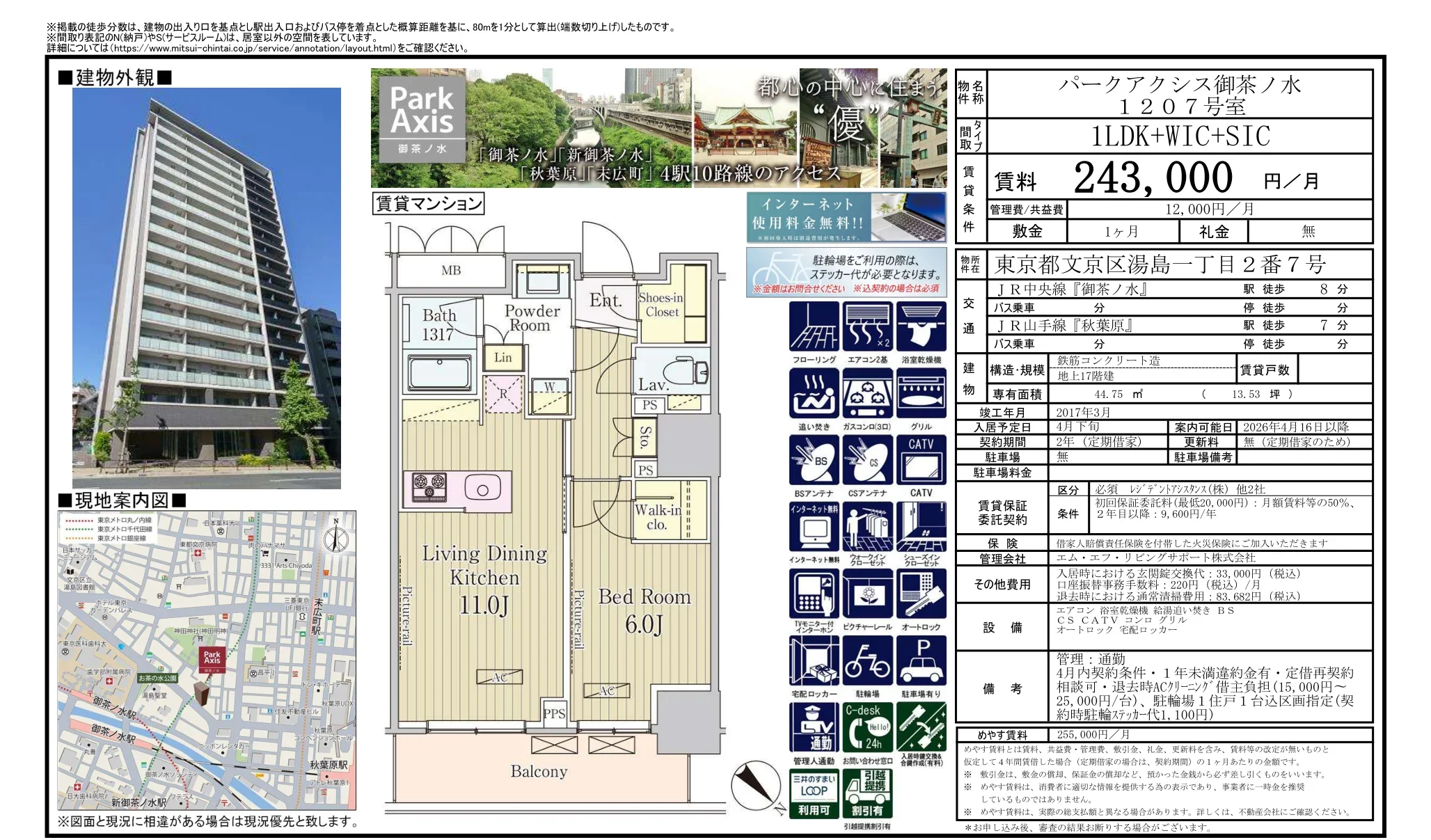Click the moving partner discount truck badge
The image size is (1431, 840).
click(x=867, y=794)
